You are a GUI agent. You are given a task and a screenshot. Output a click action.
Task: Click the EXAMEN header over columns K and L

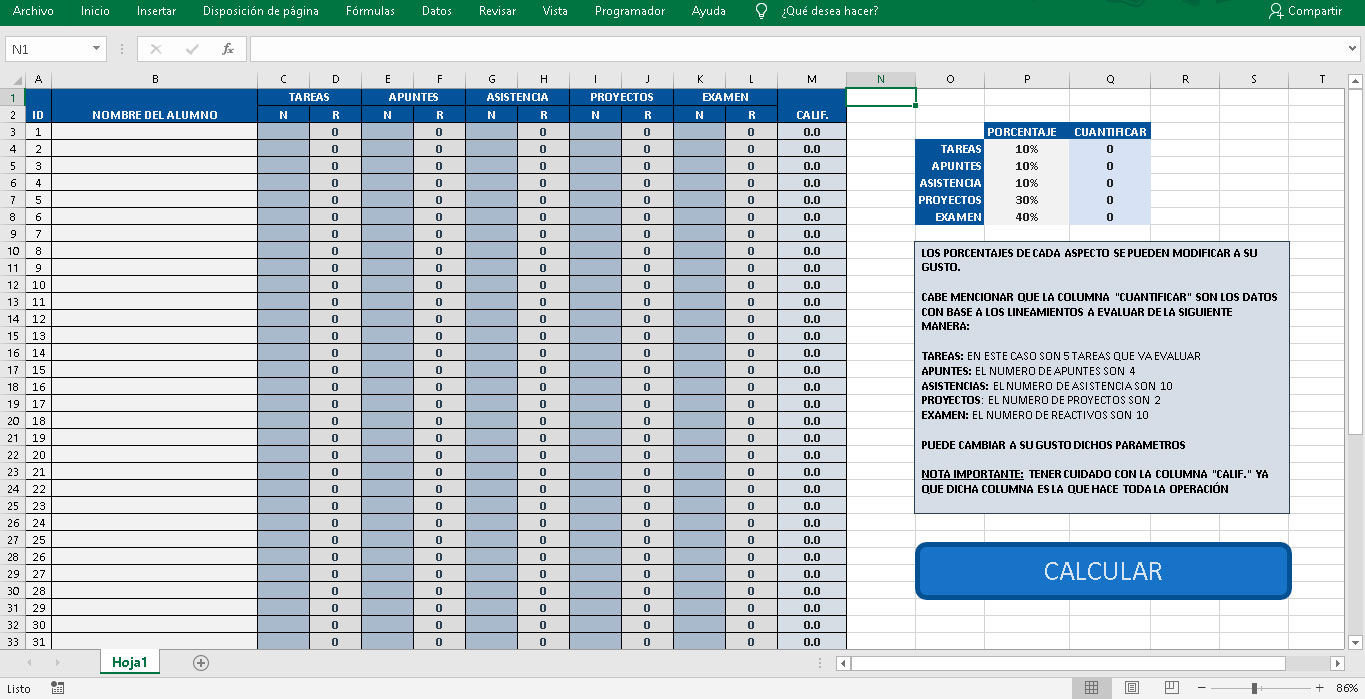click(725, 97)
